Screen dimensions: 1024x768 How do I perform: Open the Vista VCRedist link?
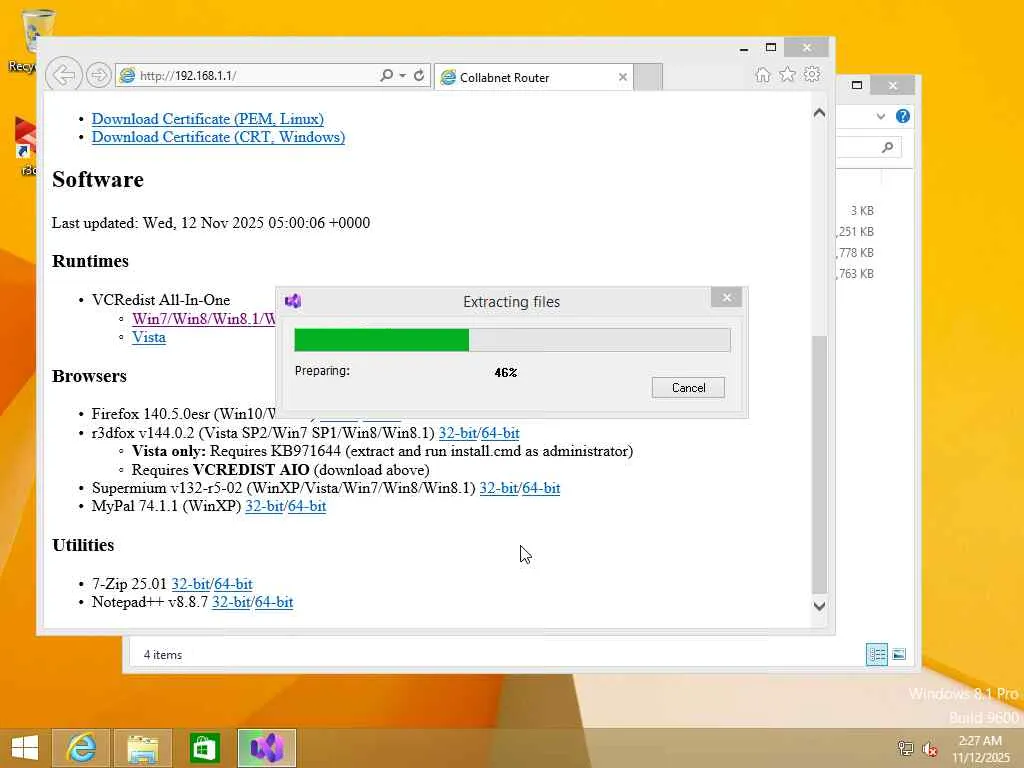click(x=149, y=338)
